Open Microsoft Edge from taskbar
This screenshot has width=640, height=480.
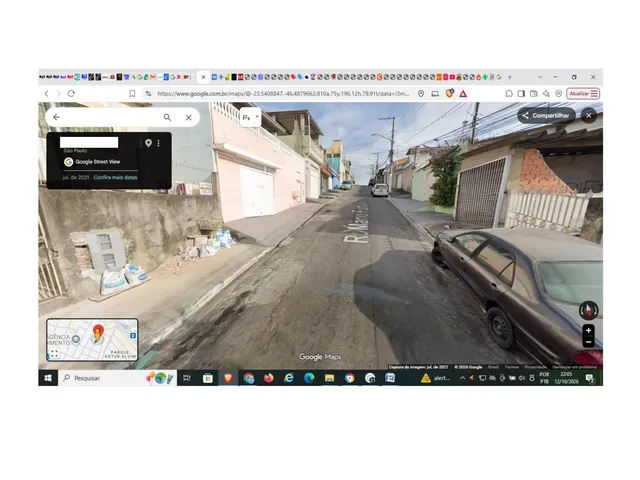[x=309, y=378]
